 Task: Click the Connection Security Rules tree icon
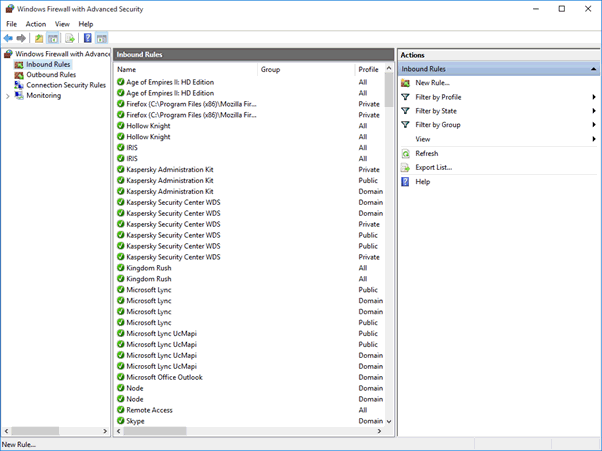(x=19, y=85)
